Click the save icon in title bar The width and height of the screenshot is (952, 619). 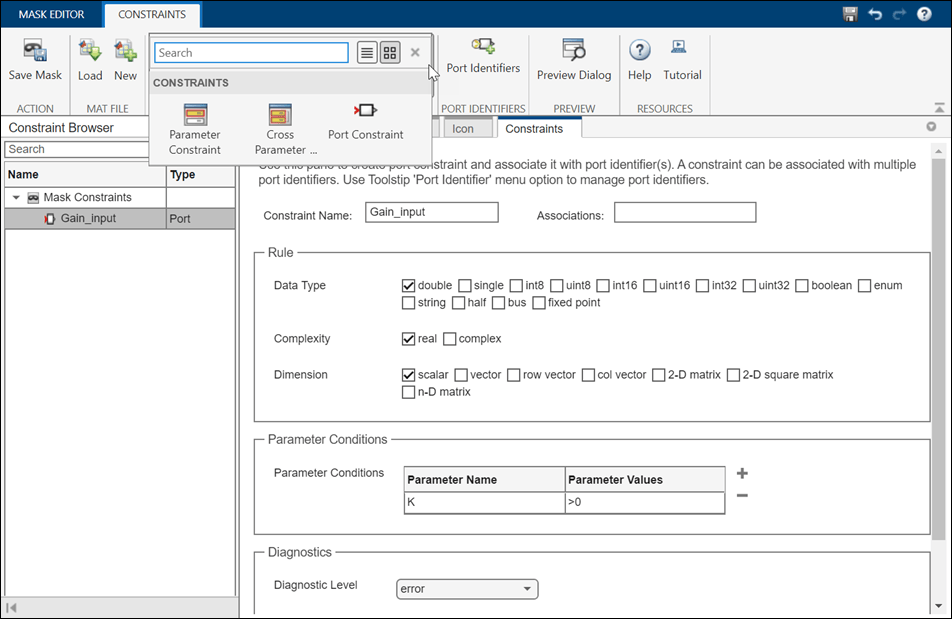[x=850, y=14]
